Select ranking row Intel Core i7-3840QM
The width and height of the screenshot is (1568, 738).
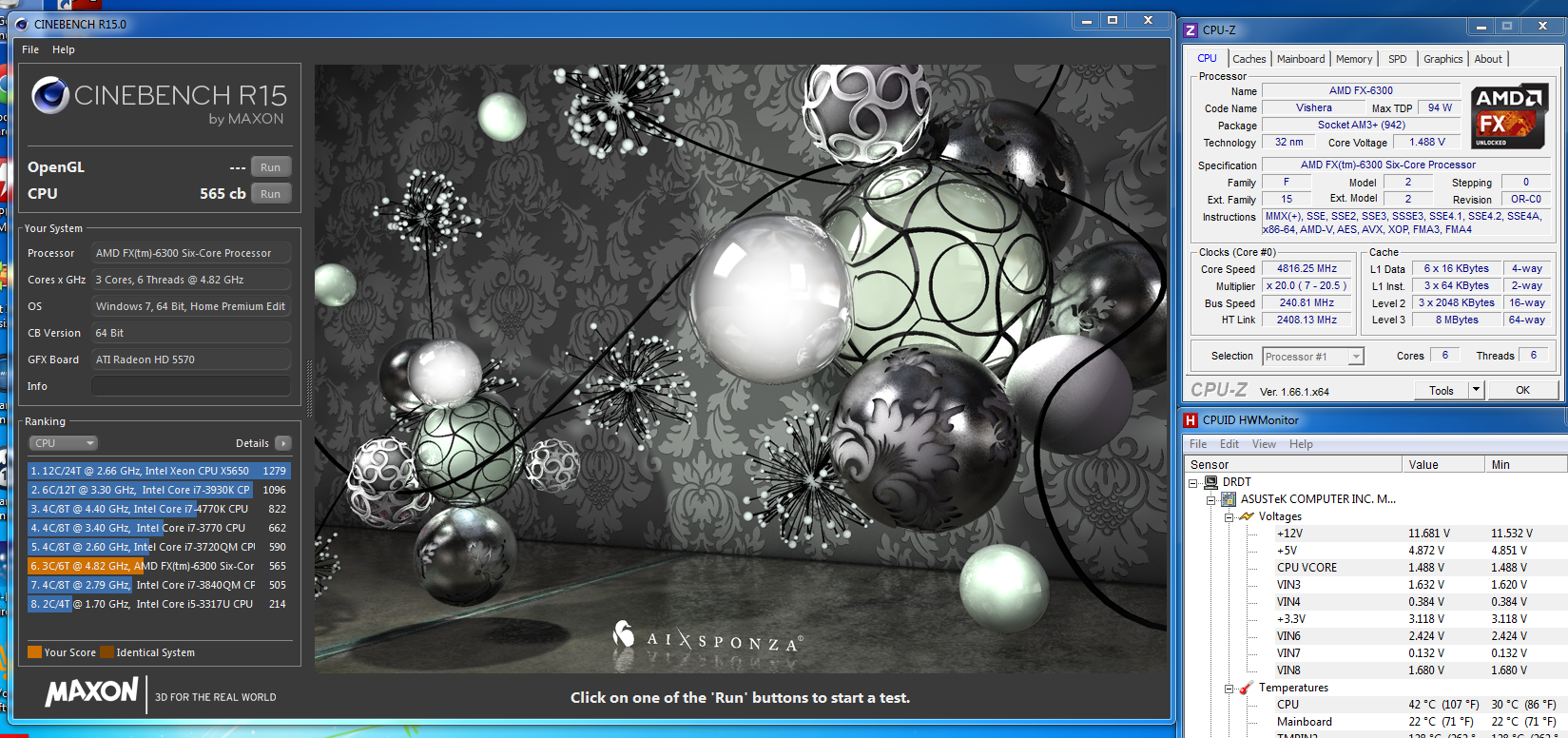click(159, 585)
